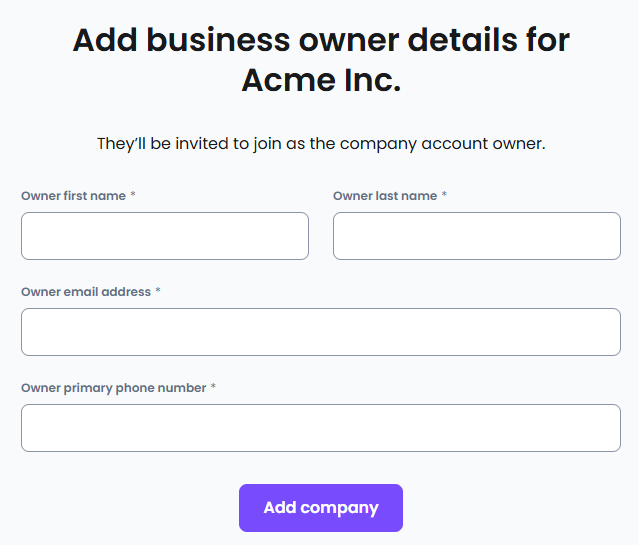Screen dimensions: 638x545
Task: Click into the Owner primary phone number field
Action: click(321, 428)
